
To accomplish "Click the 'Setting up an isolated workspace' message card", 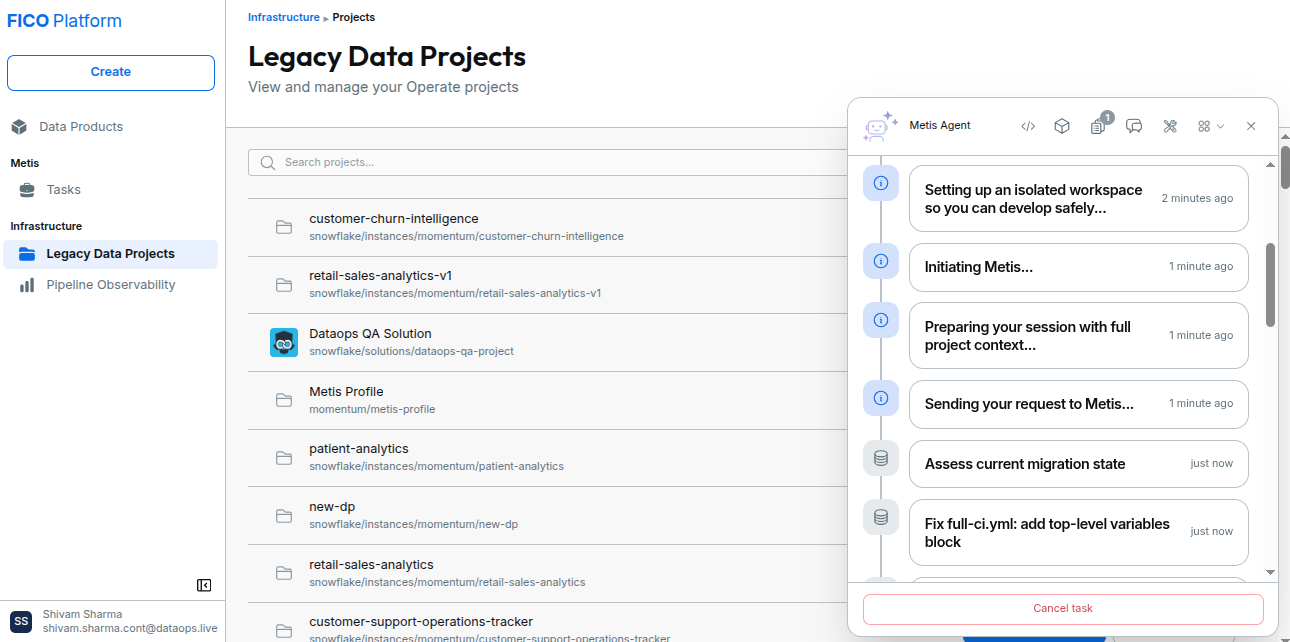I will (x=1079, y=198).
